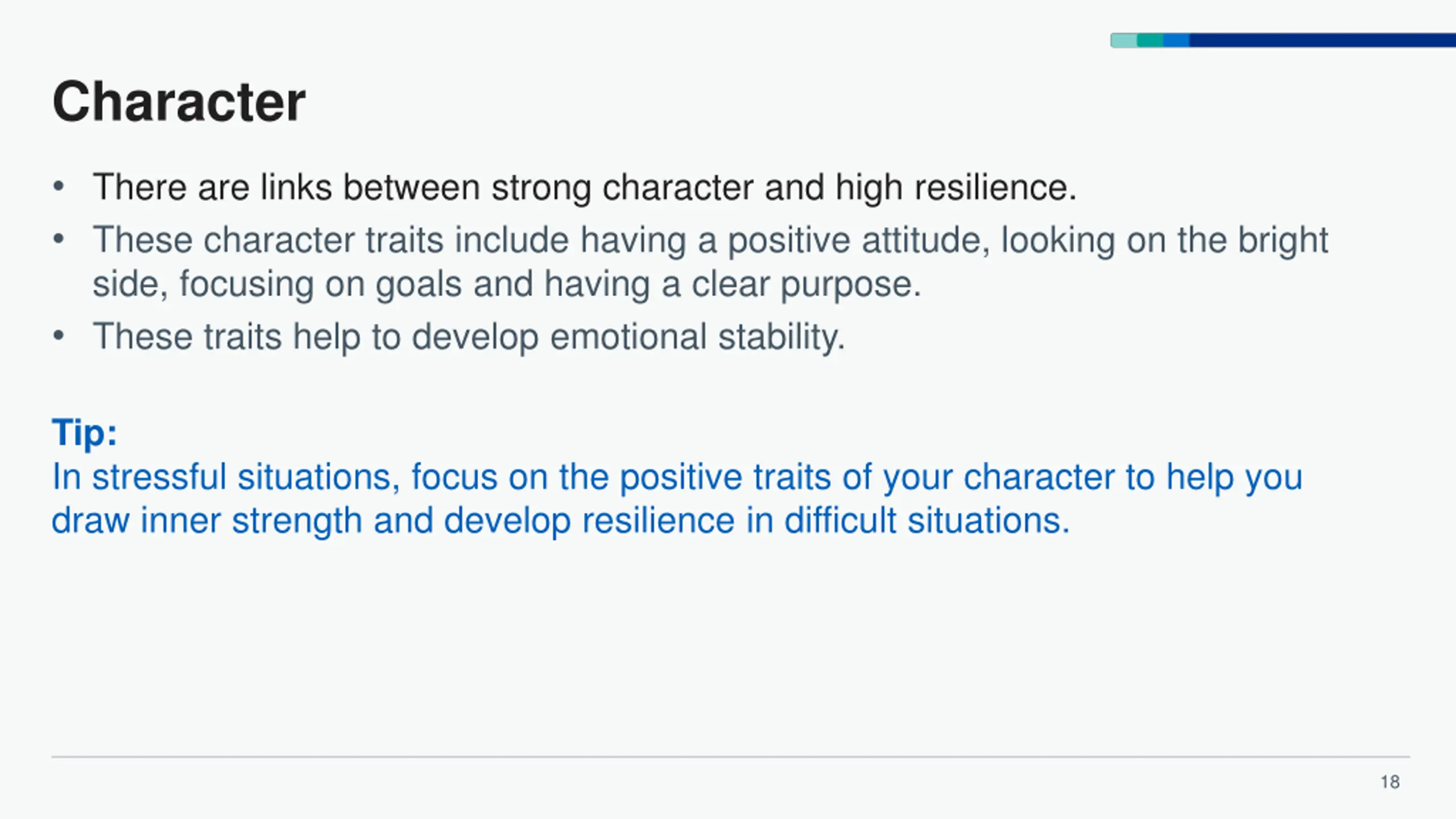Click the blue "Tip:" heading
Screen dimensions: 1456x819
click(84, 433)
